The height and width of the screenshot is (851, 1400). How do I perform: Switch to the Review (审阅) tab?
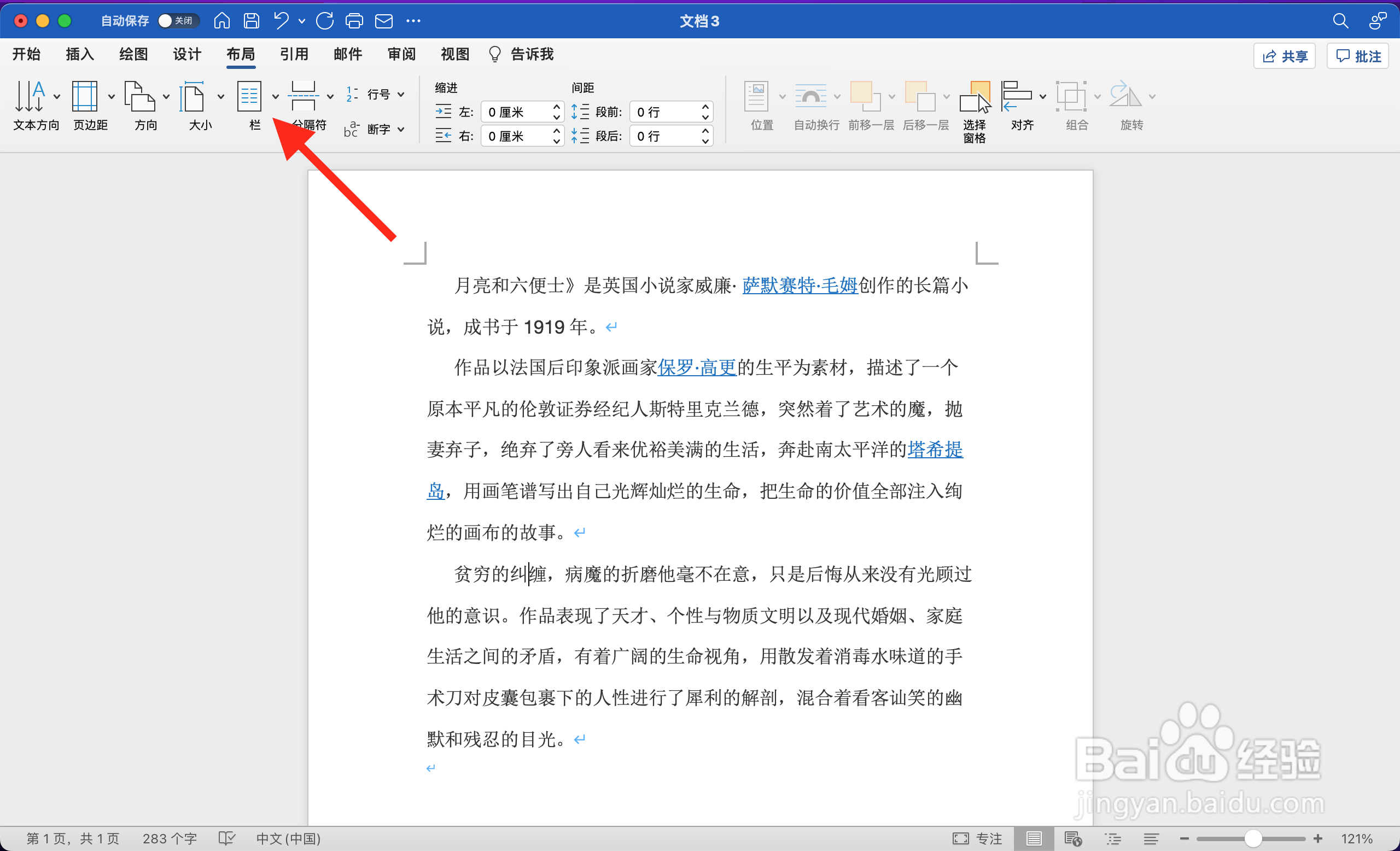coord(402,54)
